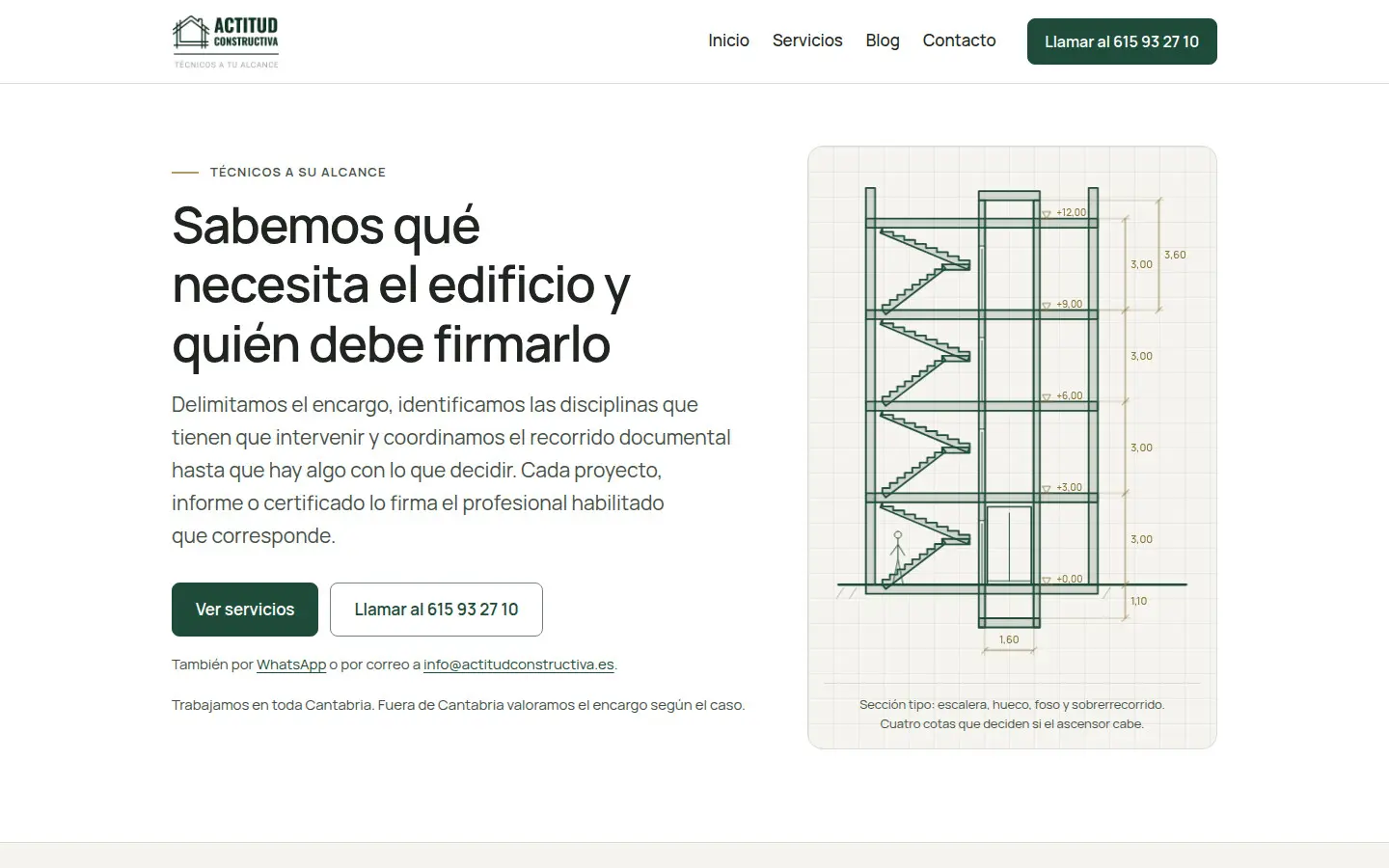Navigate to Contacto

pyautogui.click(x=959, y=41)
